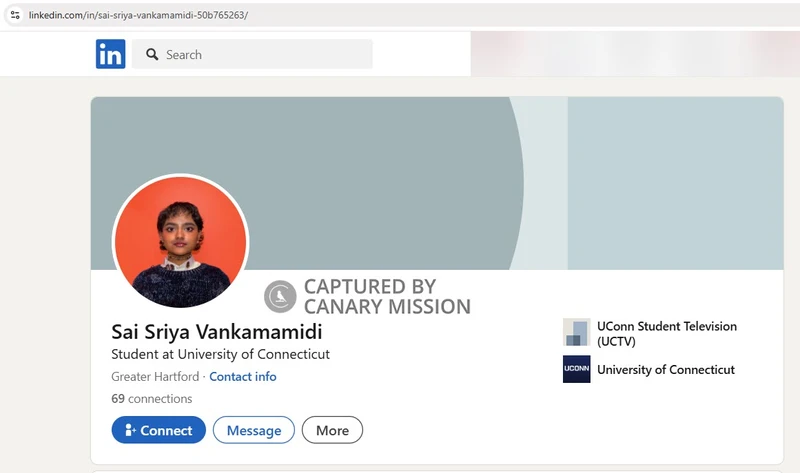This screenshot has height=473, width=800.
Task: Click the UCTV organization logo icon
Action: pos(577,332)
